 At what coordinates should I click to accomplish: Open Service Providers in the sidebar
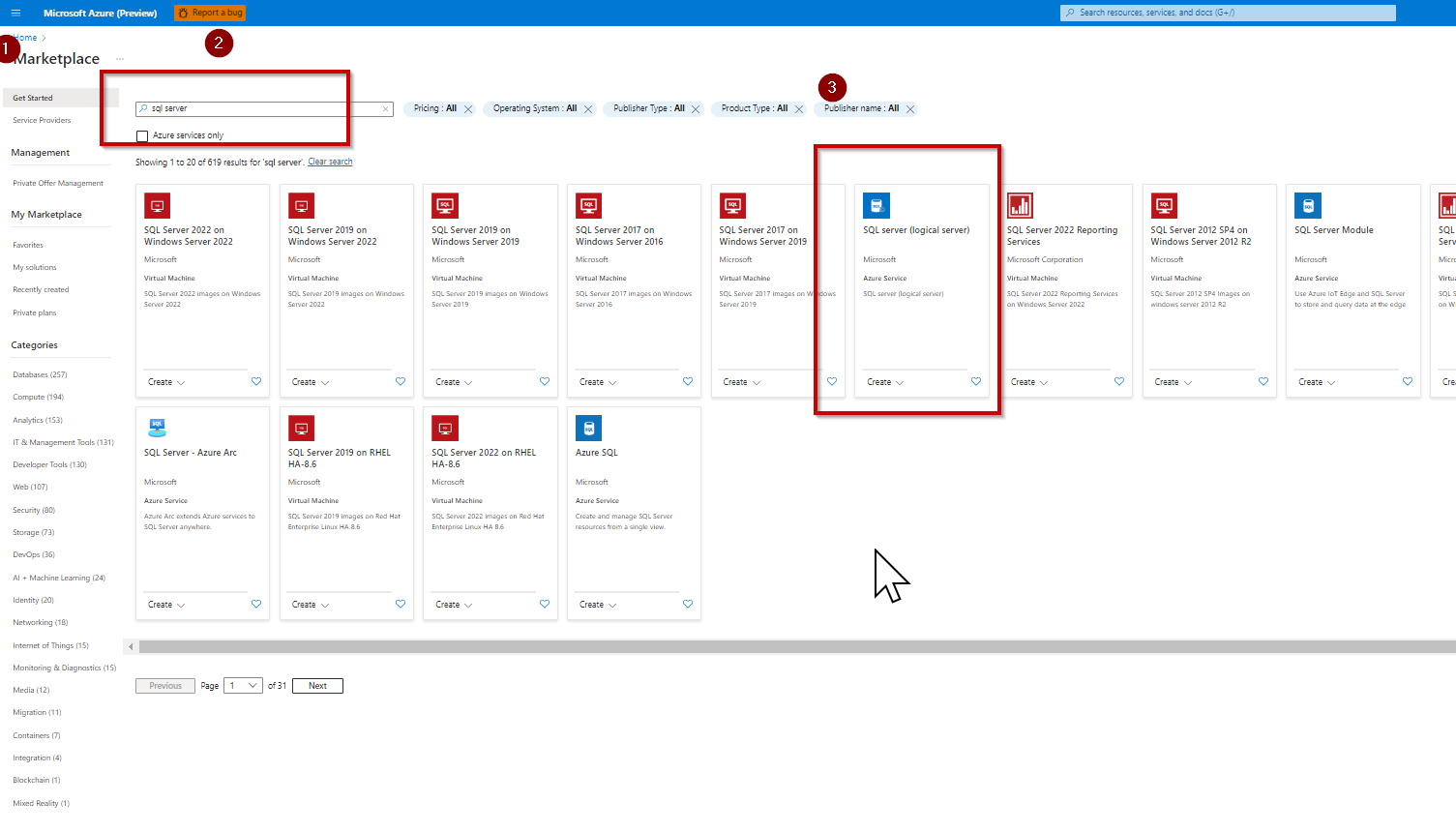coord(42,120)
